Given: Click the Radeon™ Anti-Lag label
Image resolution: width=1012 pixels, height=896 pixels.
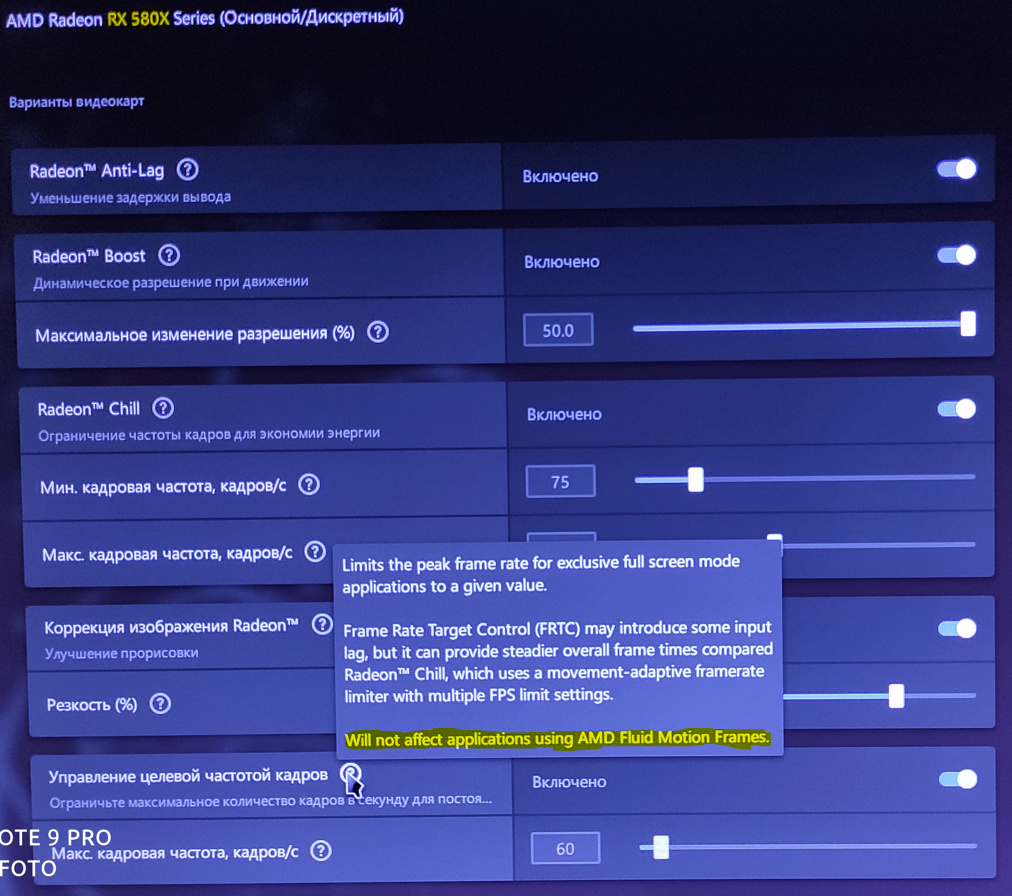Looking at the screenshot, I should [96, 171].
